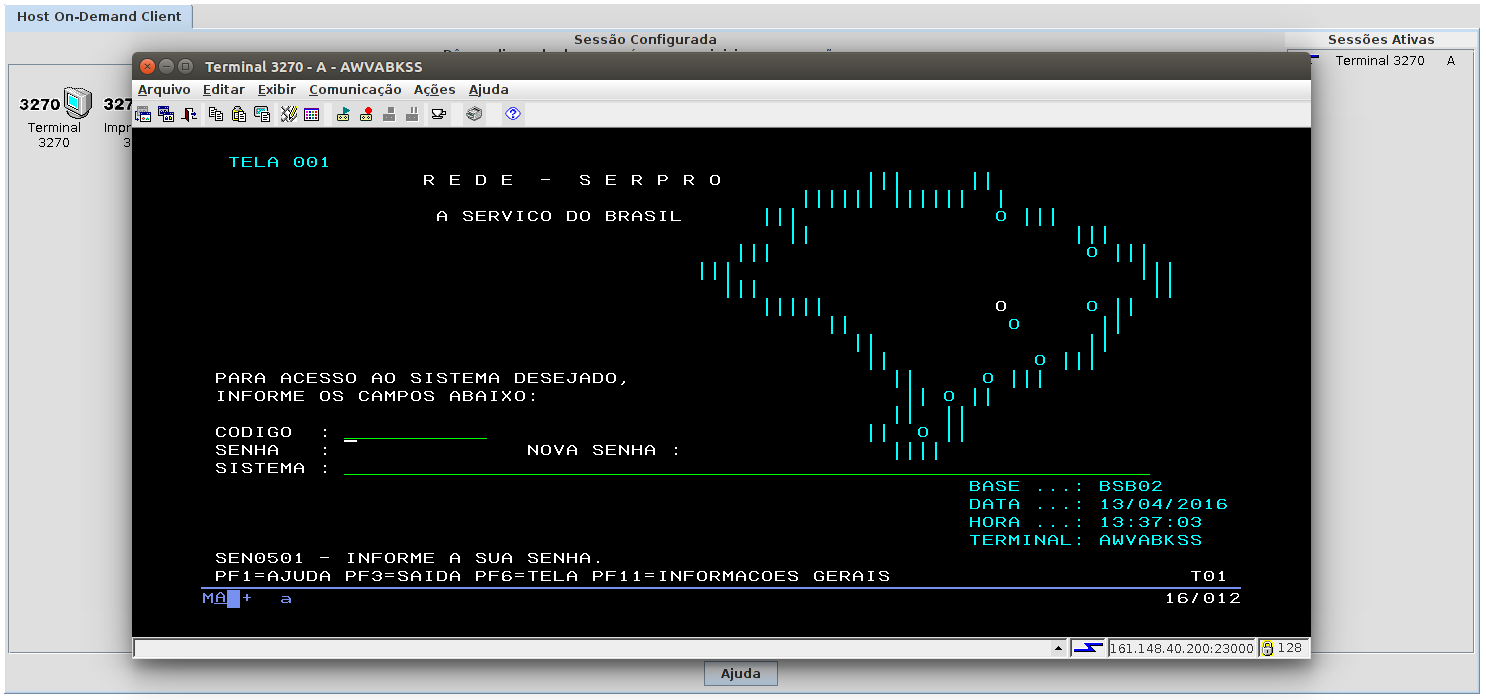Open the Exibir menu
The height and width of the screenshot is (700, 1486).
pos(277,90)
